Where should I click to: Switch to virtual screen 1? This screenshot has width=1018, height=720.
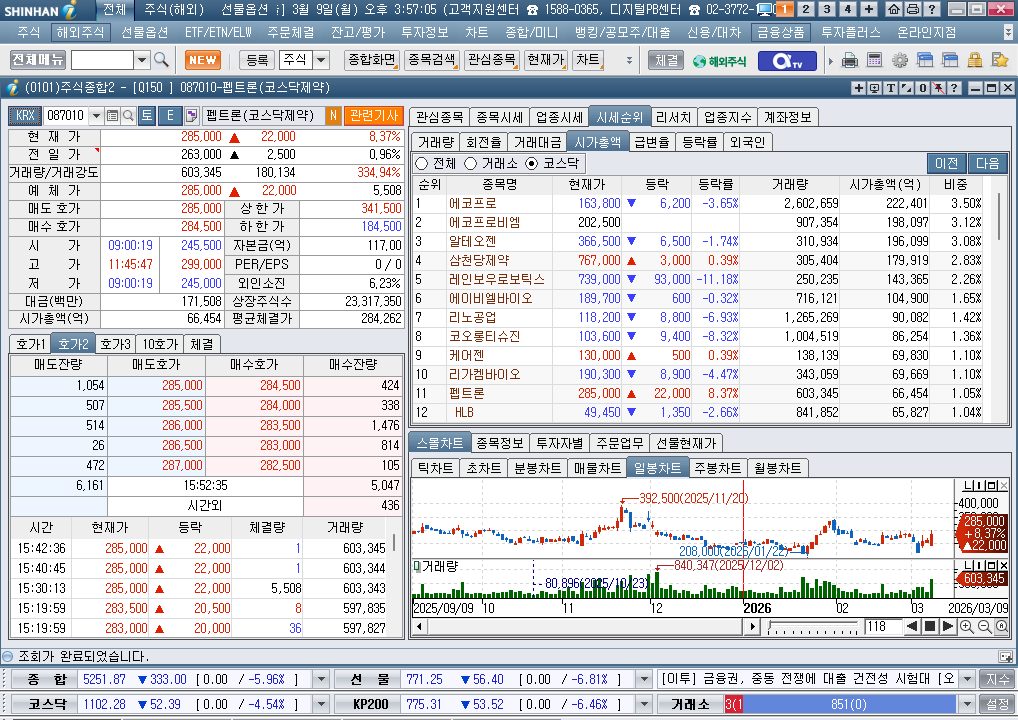click(x=785, y=9)
